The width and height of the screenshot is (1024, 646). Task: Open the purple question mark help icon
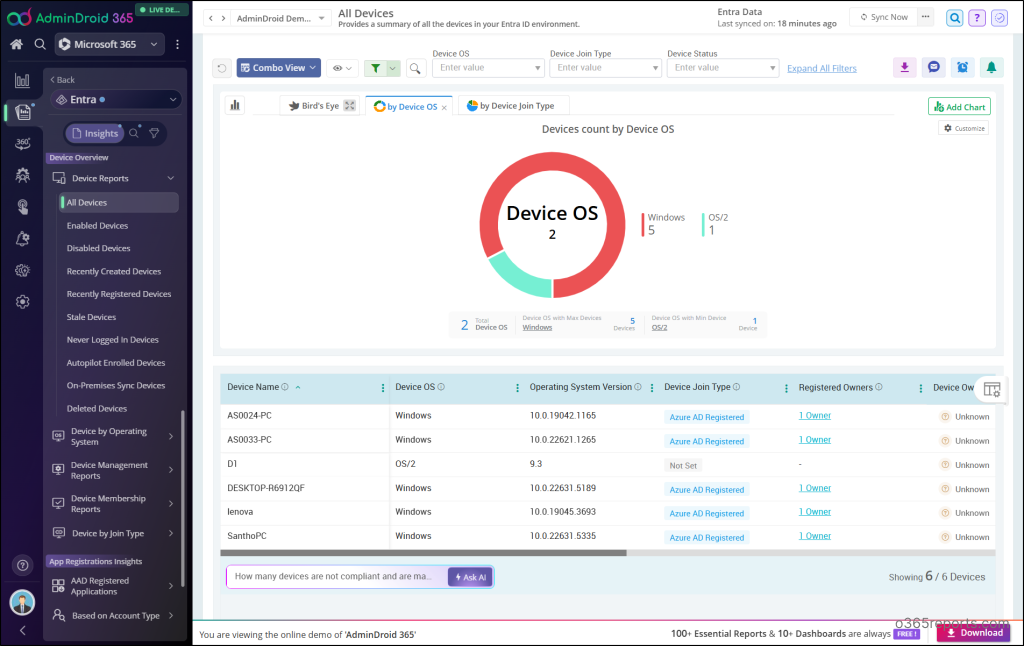[977, 18]
